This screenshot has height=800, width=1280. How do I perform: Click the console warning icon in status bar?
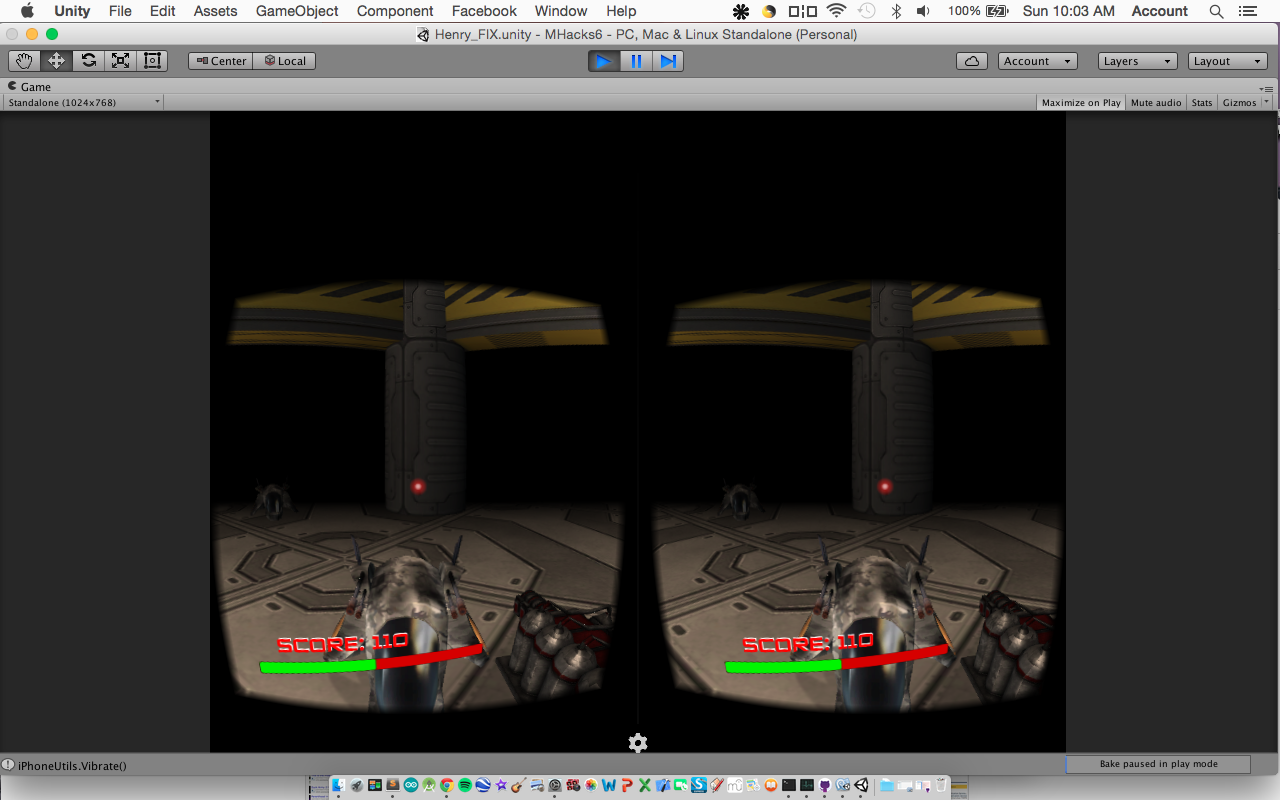8,765
